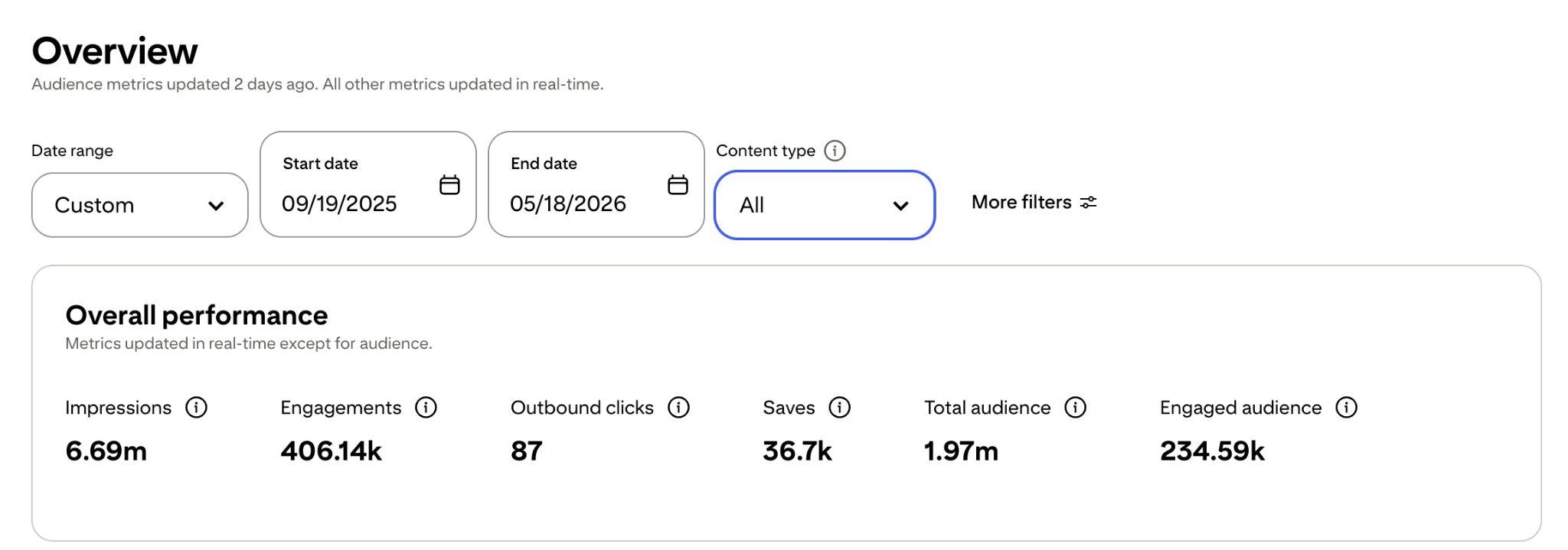
Task: Show info for Impressions metric
Action: click(196, 408)
